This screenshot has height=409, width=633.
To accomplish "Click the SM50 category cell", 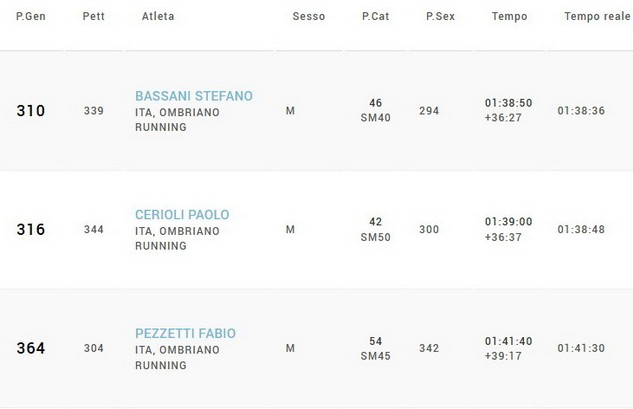I will point(376,237).
